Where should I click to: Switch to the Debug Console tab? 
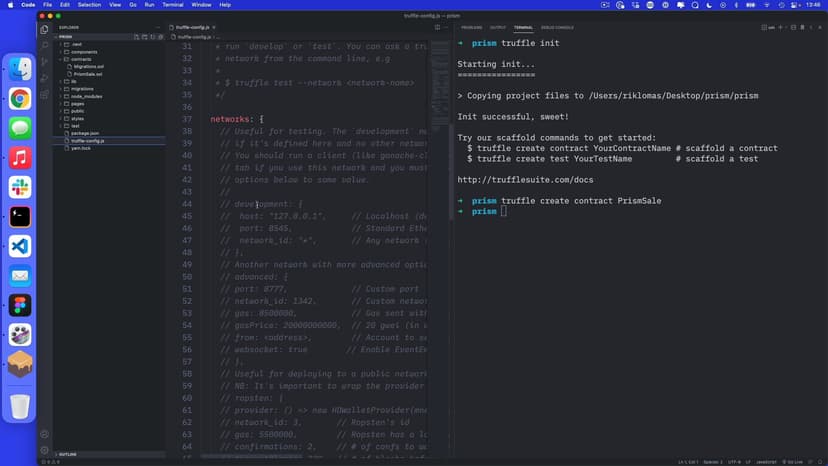[x=557, y=27]
